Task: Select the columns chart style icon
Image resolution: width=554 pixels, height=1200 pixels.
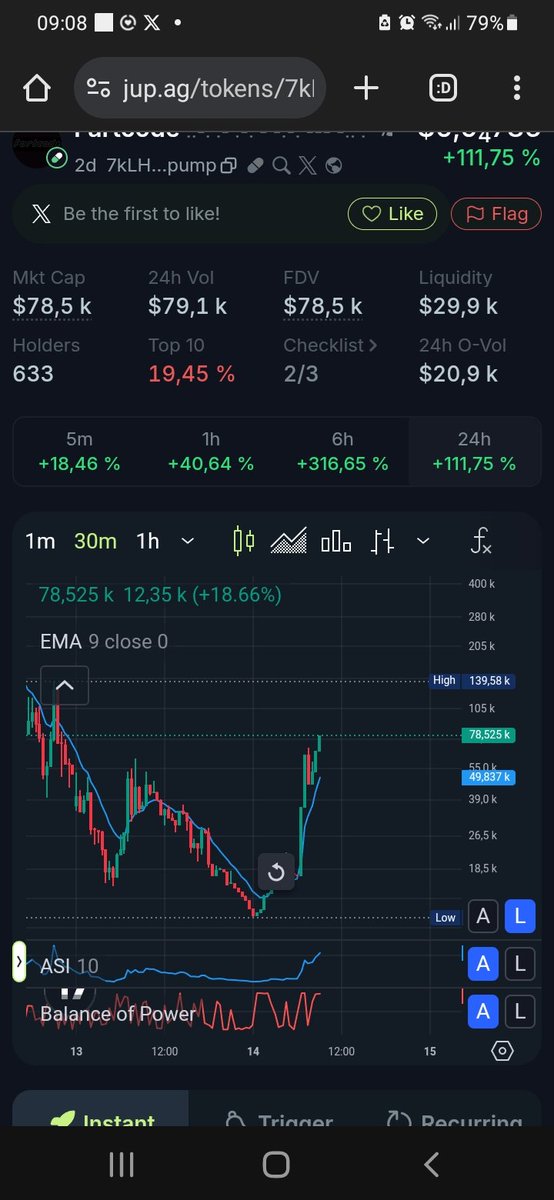Action: point(336,541)
